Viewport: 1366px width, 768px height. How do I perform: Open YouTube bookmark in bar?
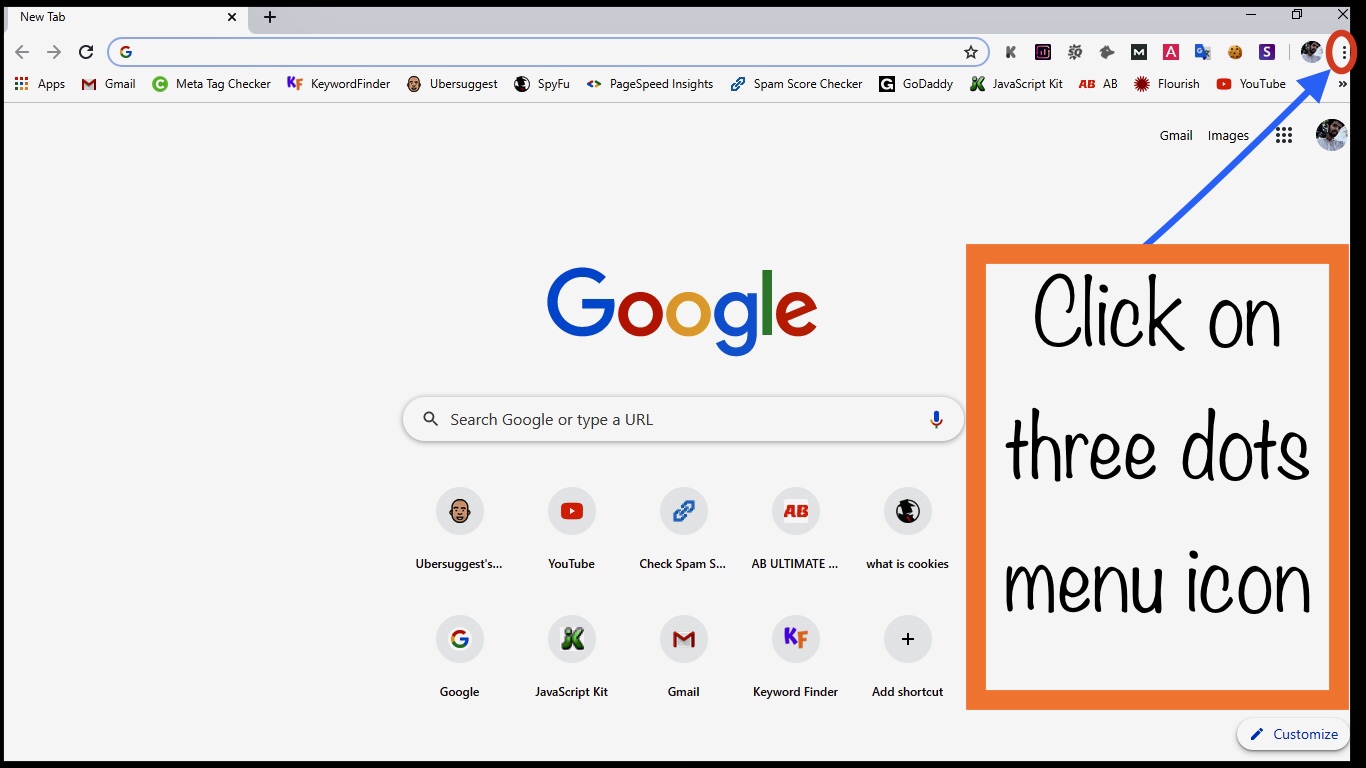pyautogui.click(x=1250, y=84)
